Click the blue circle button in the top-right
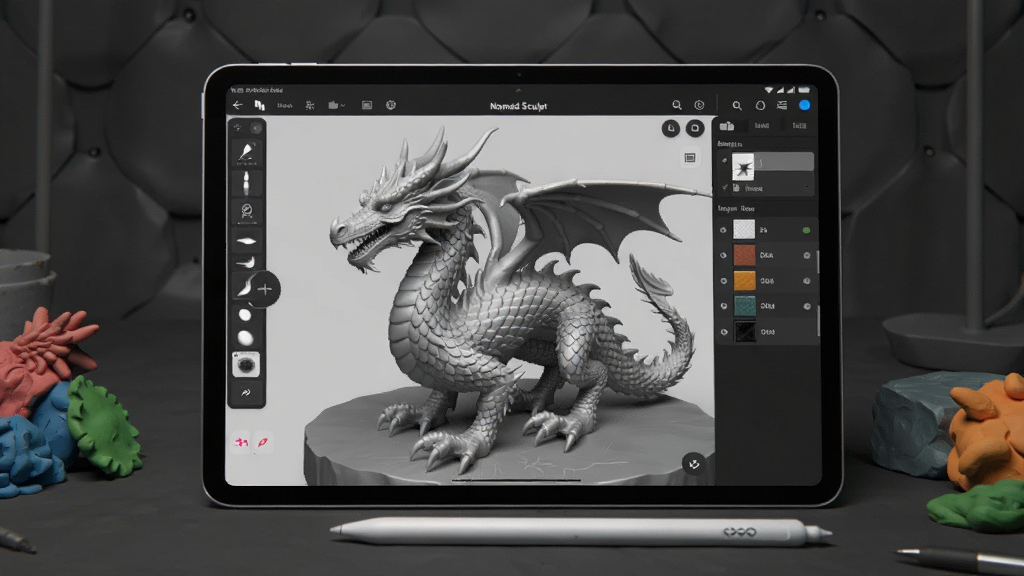Screen dimensions: 1024x576 pyautogui.click(x=804, y=105)
